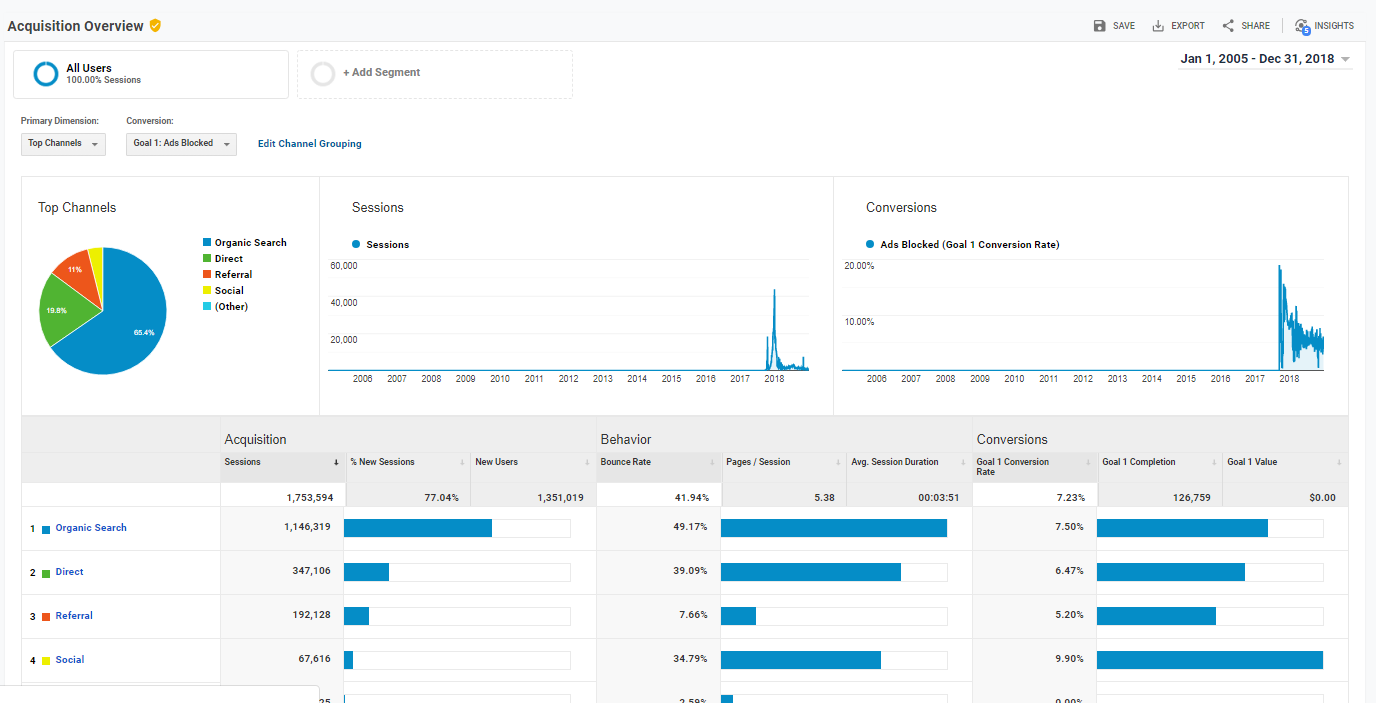Screen dimensions: 1376x703
Task: Click the sort arrow on Sessions column
Action: tap(336, 462)
